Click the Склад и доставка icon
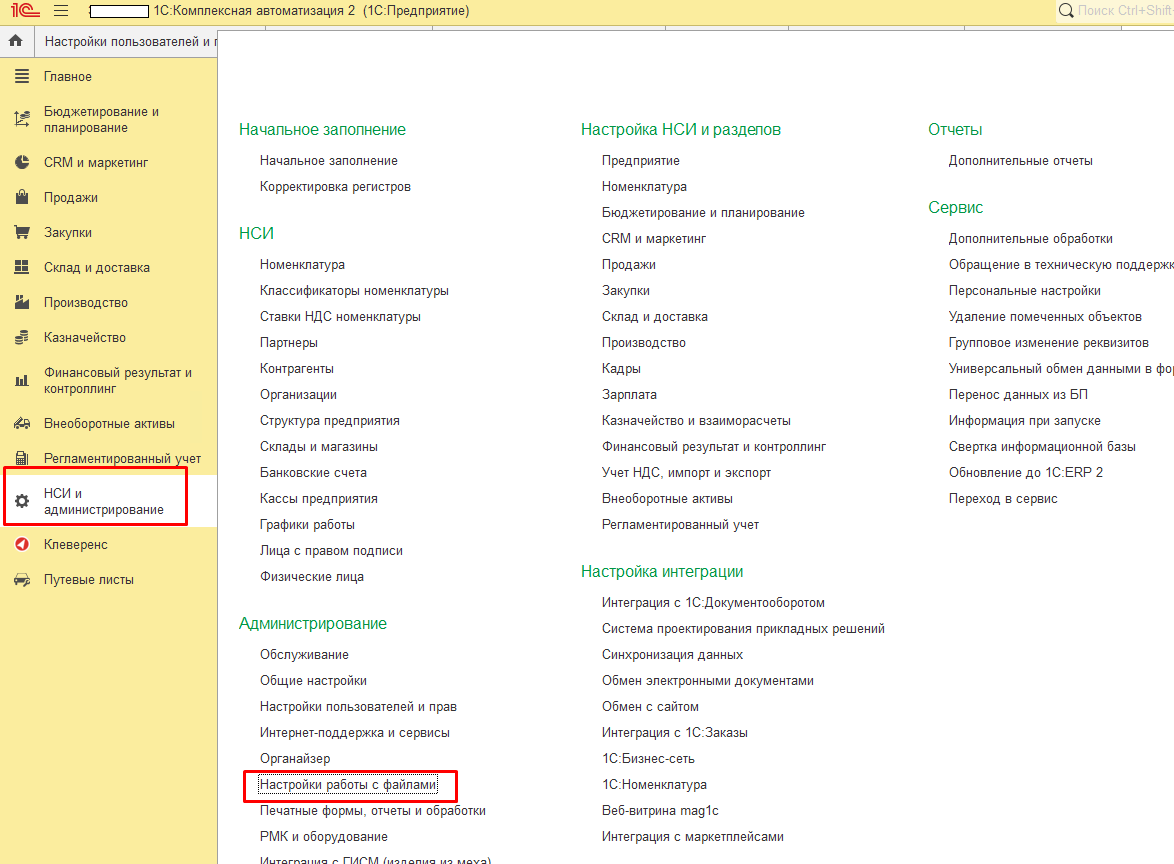1174x864 pixels. tap(22, 267)
